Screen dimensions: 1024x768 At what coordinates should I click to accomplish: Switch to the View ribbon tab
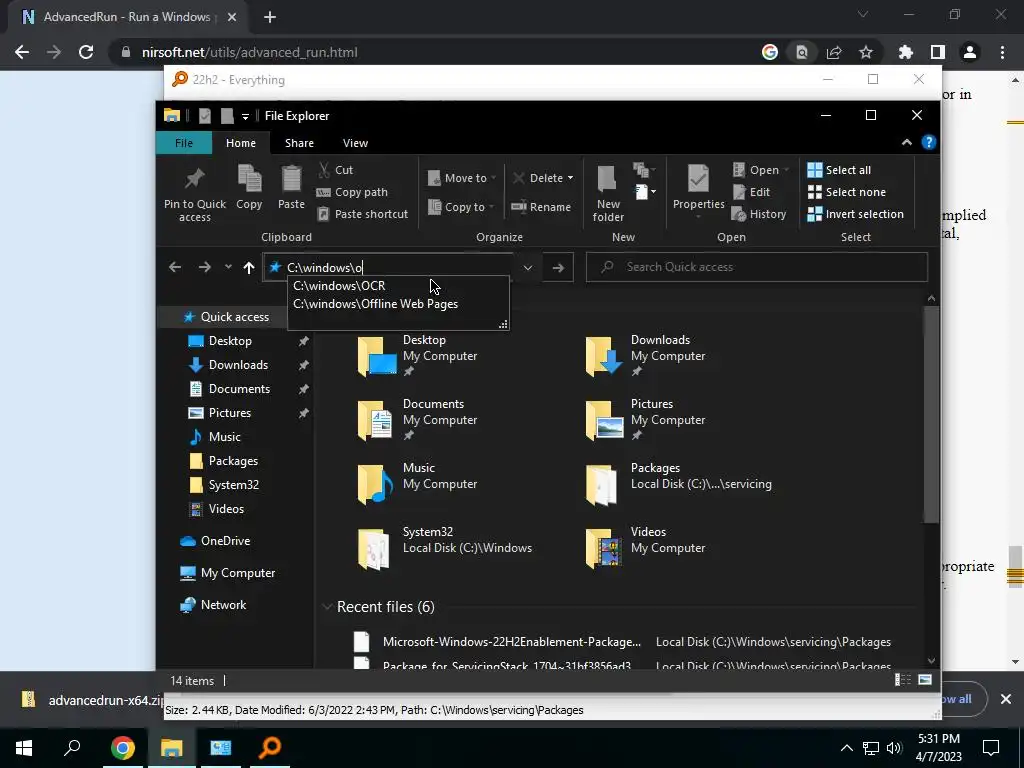point(355,143)
